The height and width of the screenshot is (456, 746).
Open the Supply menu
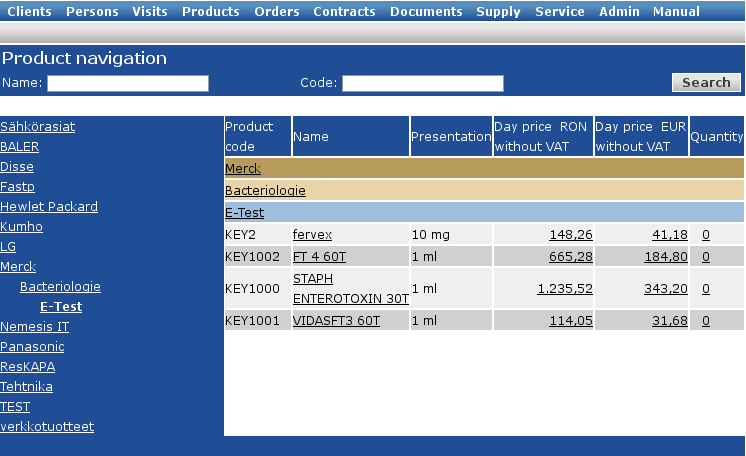[499, 11]
